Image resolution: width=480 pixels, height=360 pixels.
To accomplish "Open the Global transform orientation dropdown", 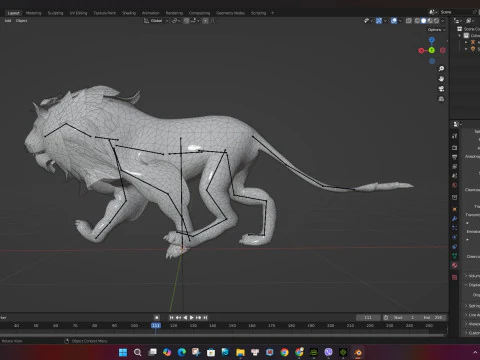I will point(156,21).
